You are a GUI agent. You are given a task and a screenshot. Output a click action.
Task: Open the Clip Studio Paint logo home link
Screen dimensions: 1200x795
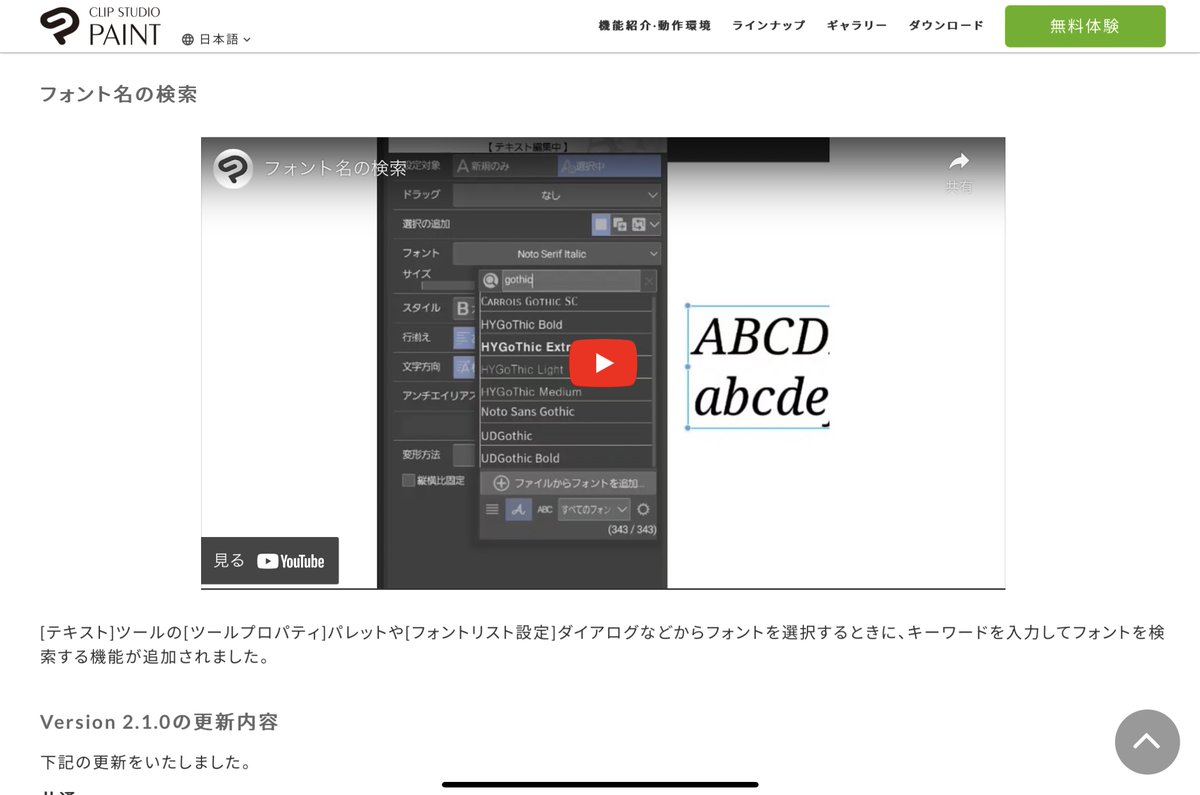click(x=100, y=26)
